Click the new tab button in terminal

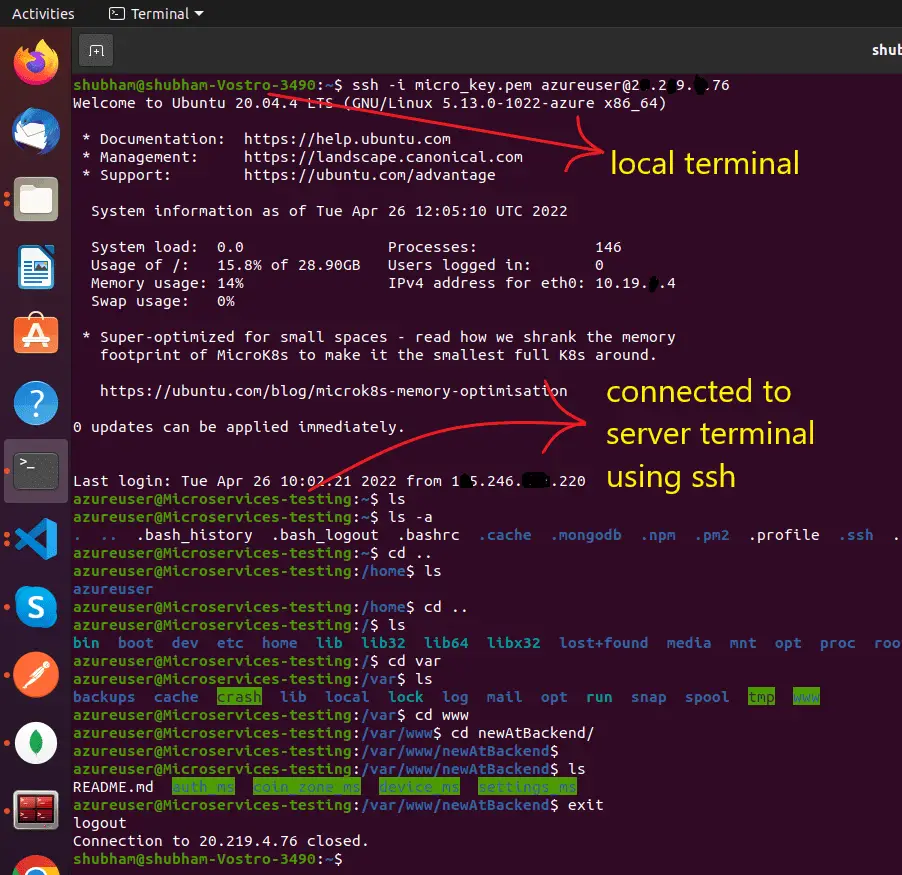(x=96, y=51)
